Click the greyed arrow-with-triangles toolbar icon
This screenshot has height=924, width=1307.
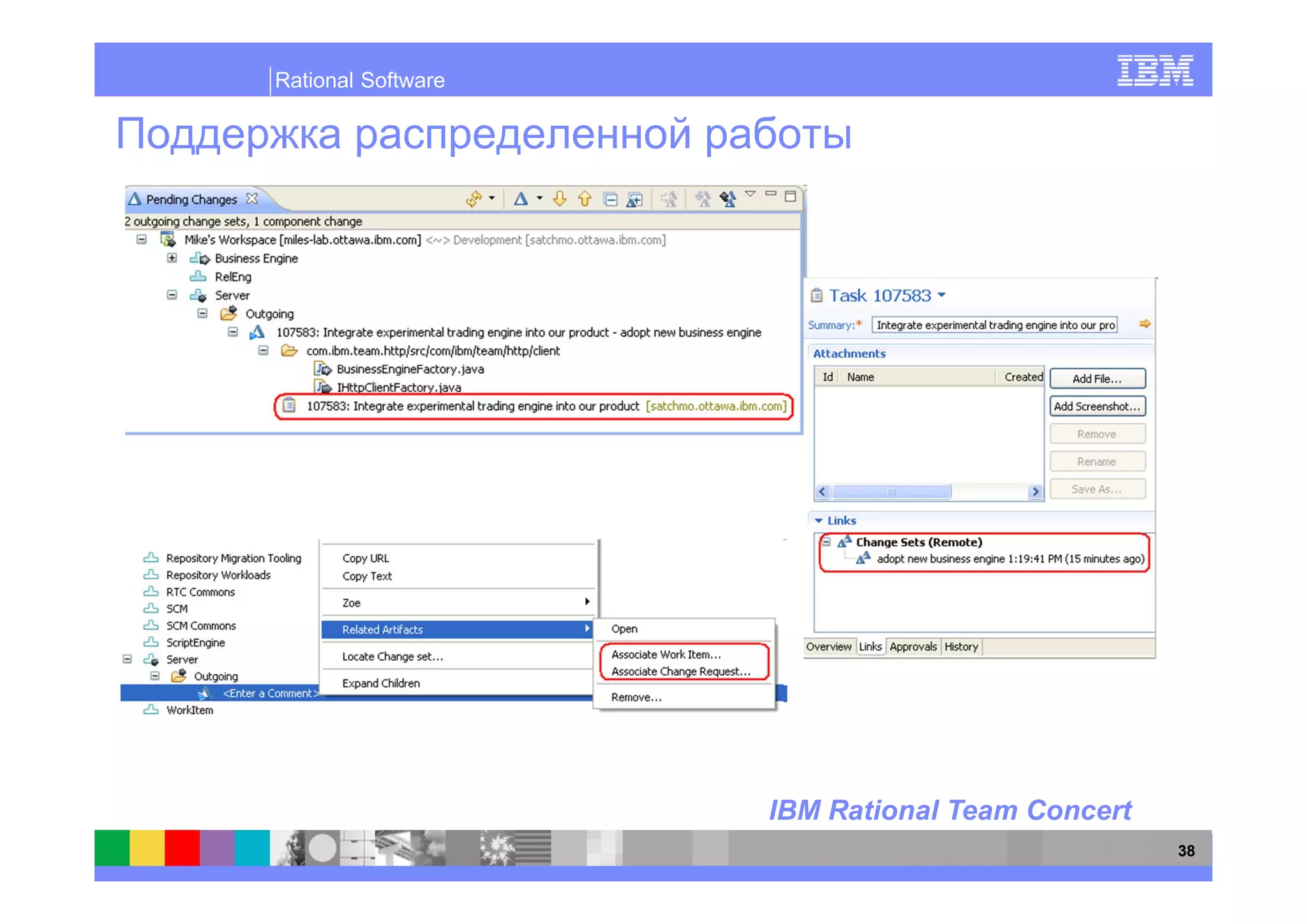[669, 200]
